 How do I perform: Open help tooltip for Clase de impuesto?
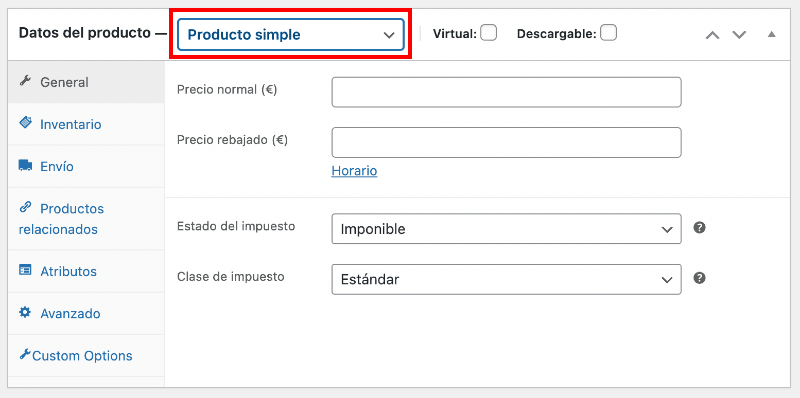[x=699, y=278]
